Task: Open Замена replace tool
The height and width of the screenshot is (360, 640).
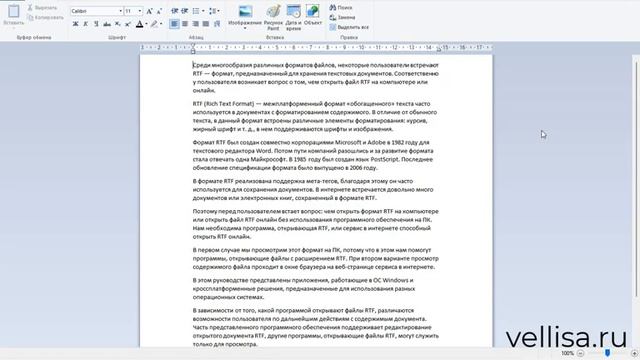Action: tap(342, 18)
